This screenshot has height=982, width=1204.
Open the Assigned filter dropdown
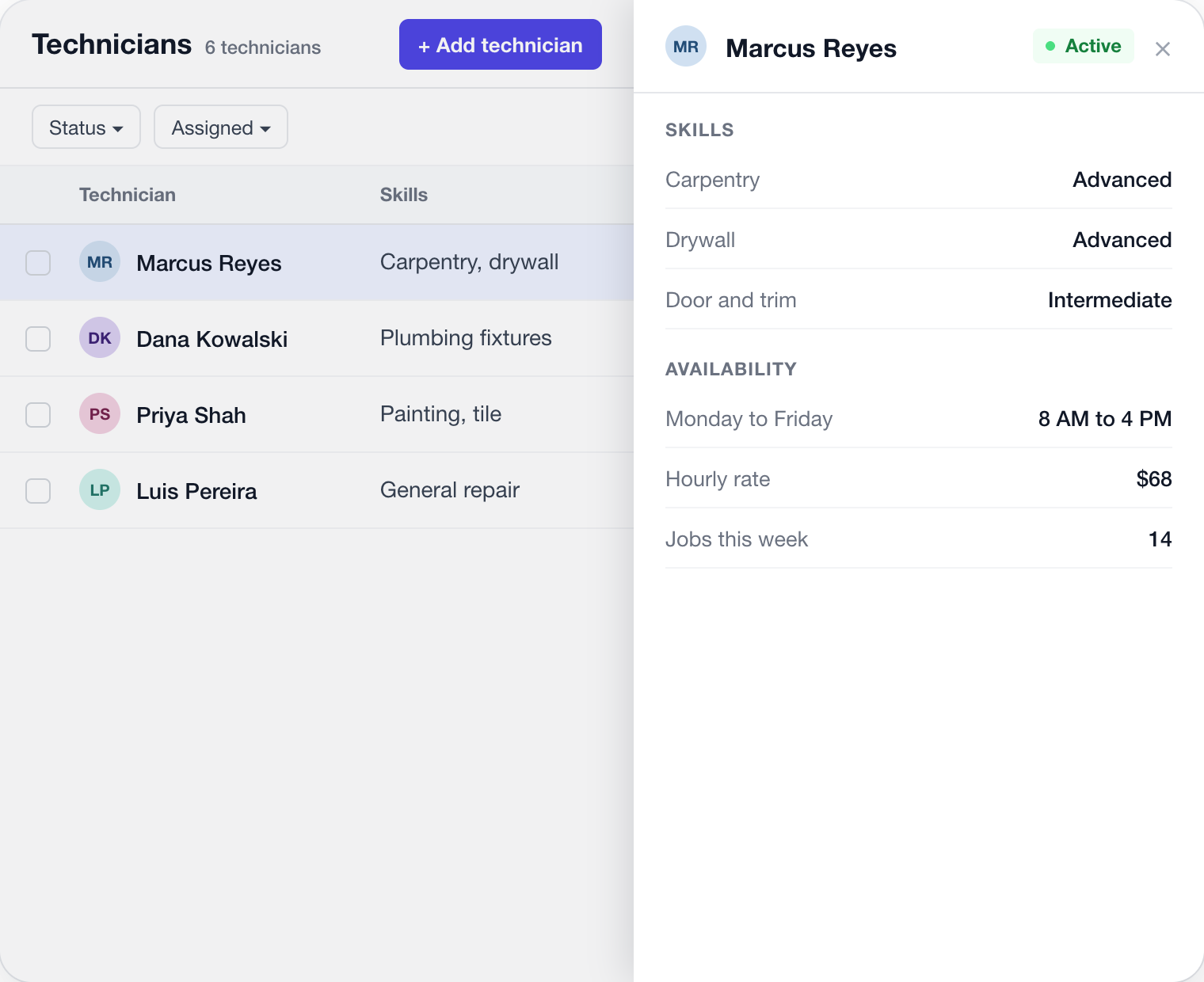(221, 127)
